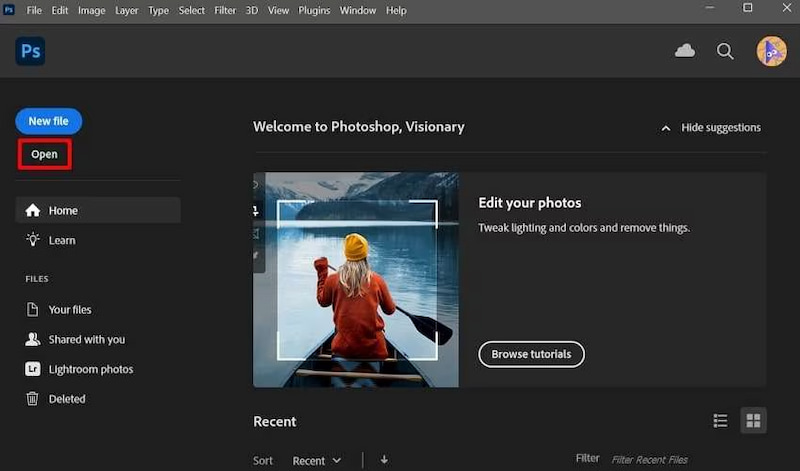Open cloud sync status icon
This screenshot has width=800, height=471.
(685, 51)
